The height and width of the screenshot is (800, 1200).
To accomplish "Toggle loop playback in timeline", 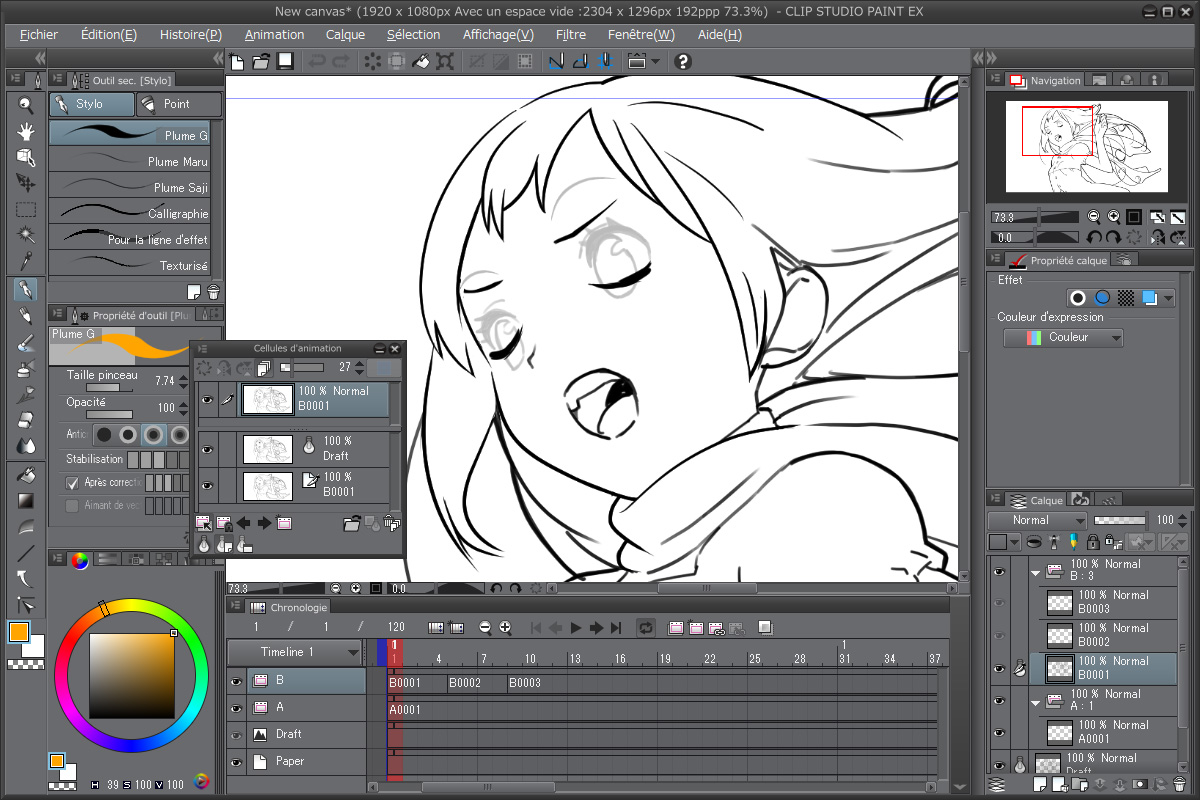I will pyautogui.click(x=646, y=628).
